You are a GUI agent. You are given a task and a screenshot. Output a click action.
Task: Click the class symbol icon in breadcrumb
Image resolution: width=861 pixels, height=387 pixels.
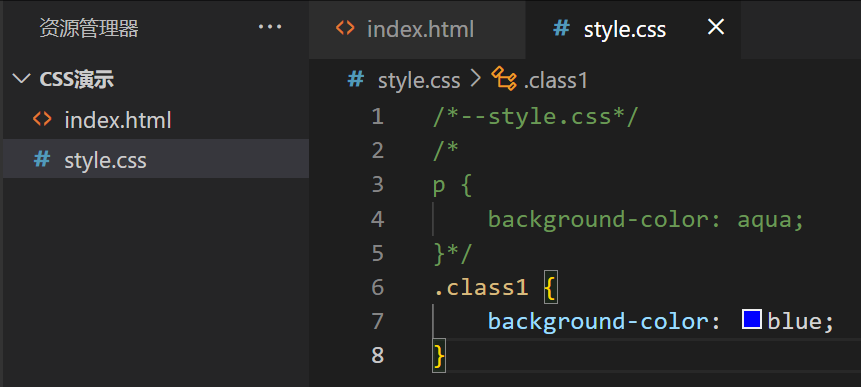(504, 78)
